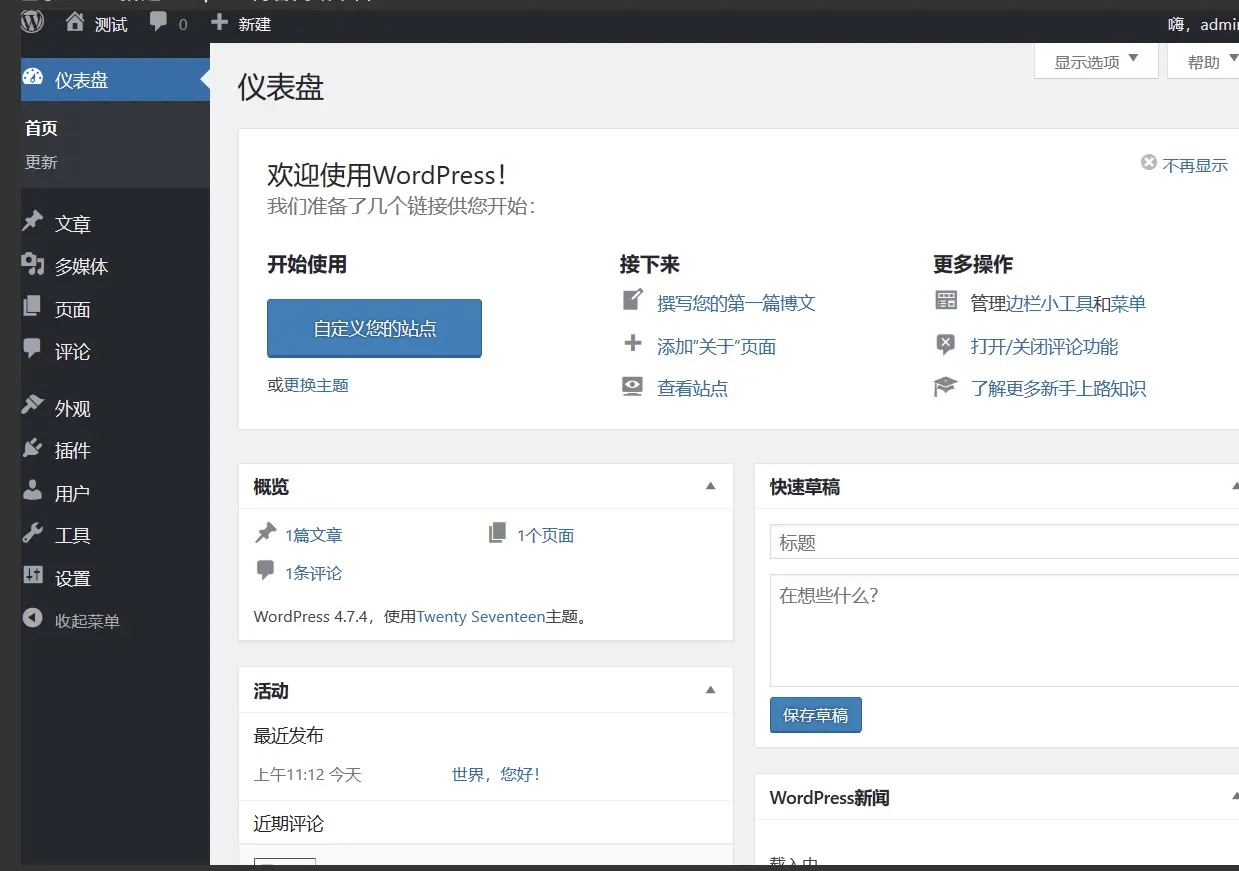1239x871 pixels.
Task: Follow the 了解更多新手上路知识 link
Action: 1058,389
